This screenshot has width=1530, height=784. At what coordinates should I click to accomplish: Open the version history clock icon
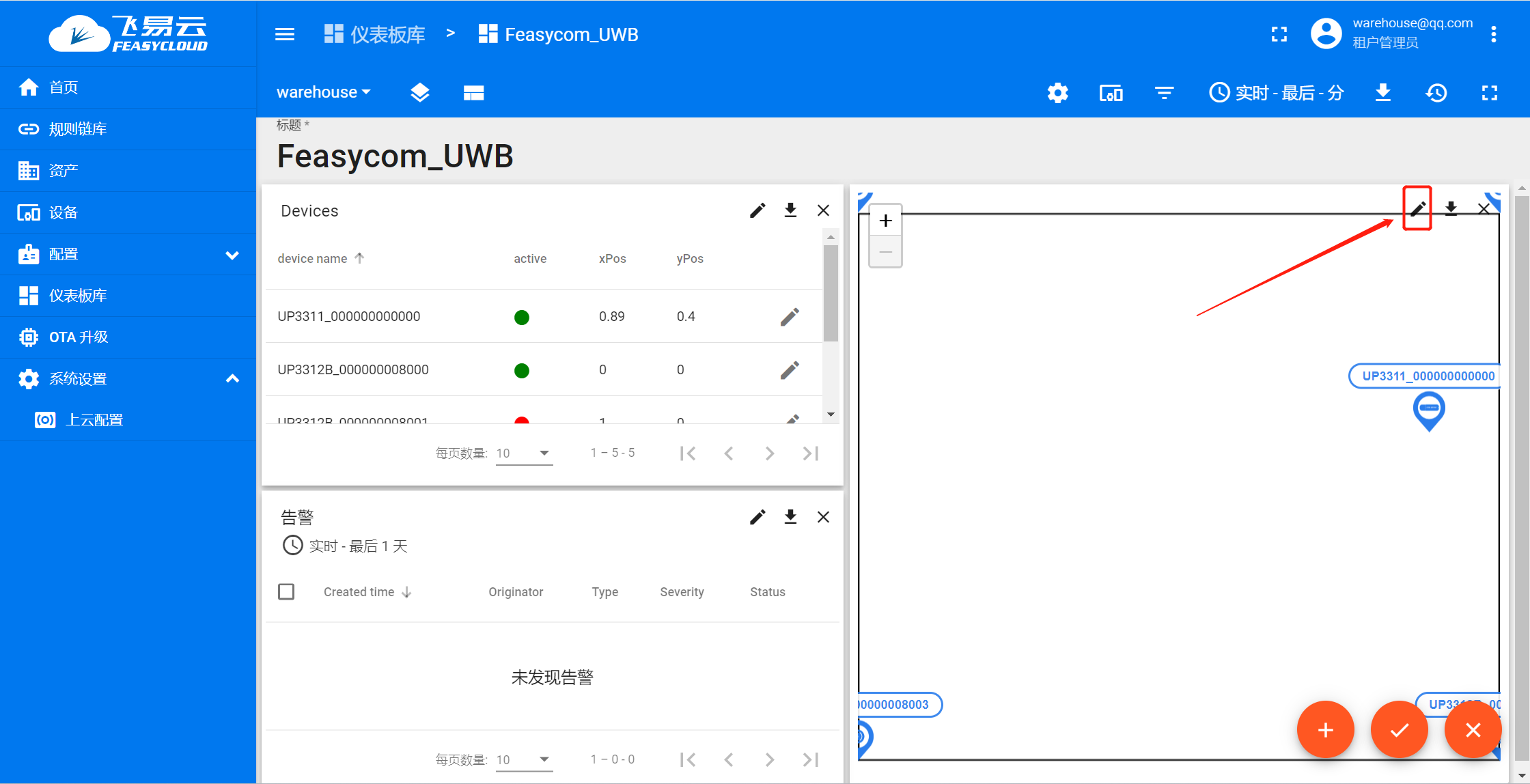tap(1436, 93)
